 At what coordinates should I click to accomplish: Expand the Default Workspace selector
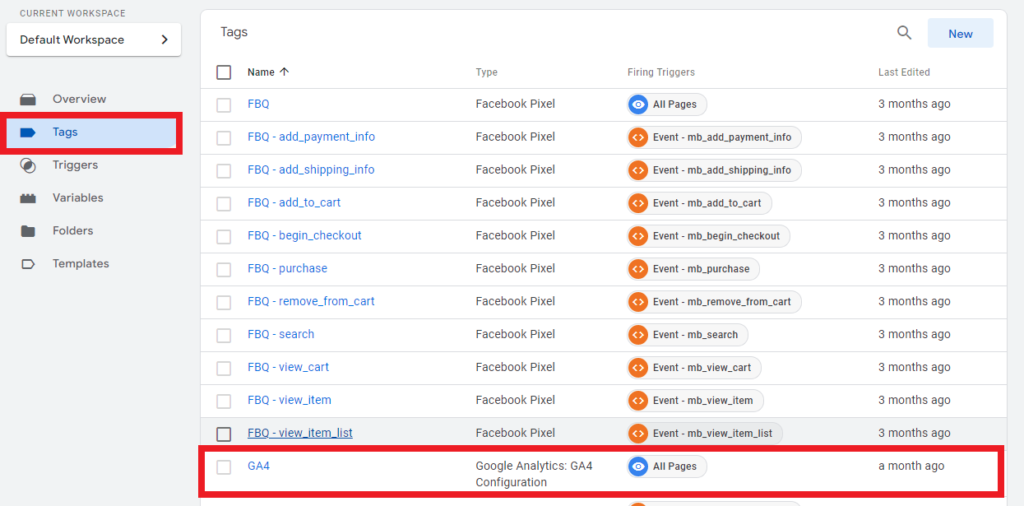(x=93, y=40)
